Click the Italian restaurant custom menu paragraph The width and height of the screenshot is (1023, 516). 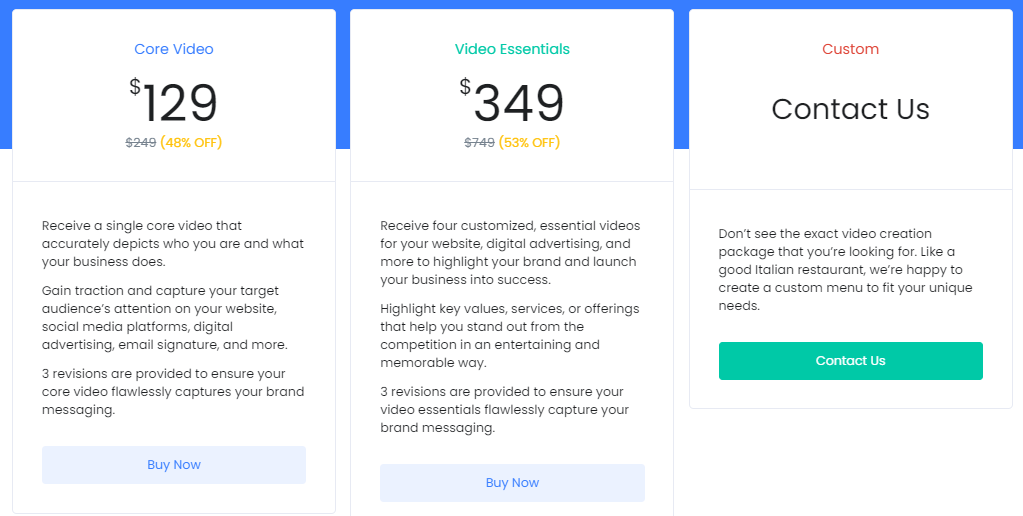tap(846, 269)
